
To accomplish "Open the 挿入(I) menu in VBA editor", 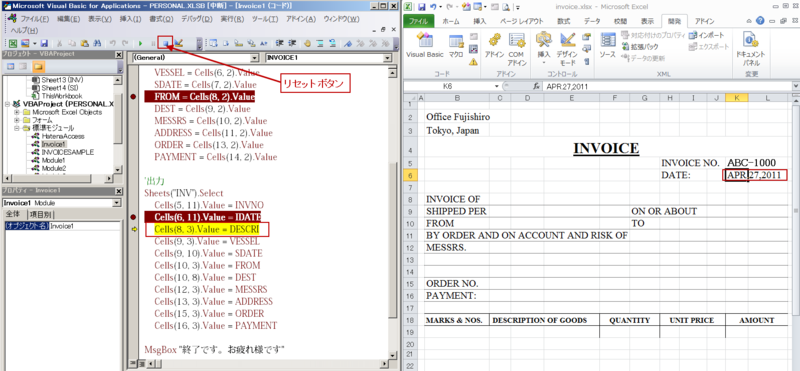I will click(x=130, y=19).
